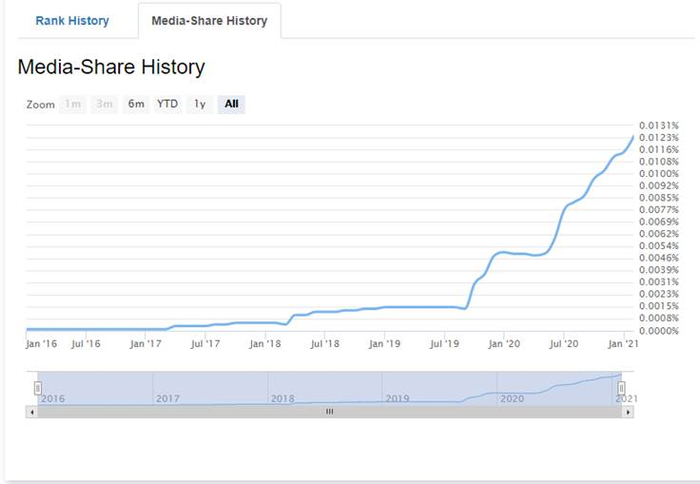Click the Jan '20 label on x-axis

pos(503,343)
